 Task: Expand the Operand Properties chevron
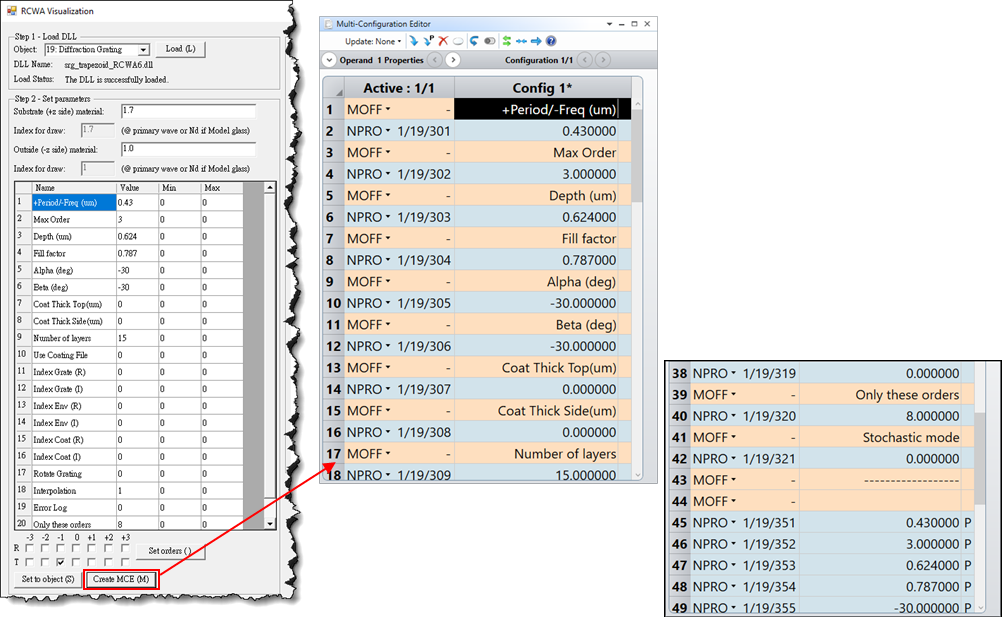tap(328, 60)
